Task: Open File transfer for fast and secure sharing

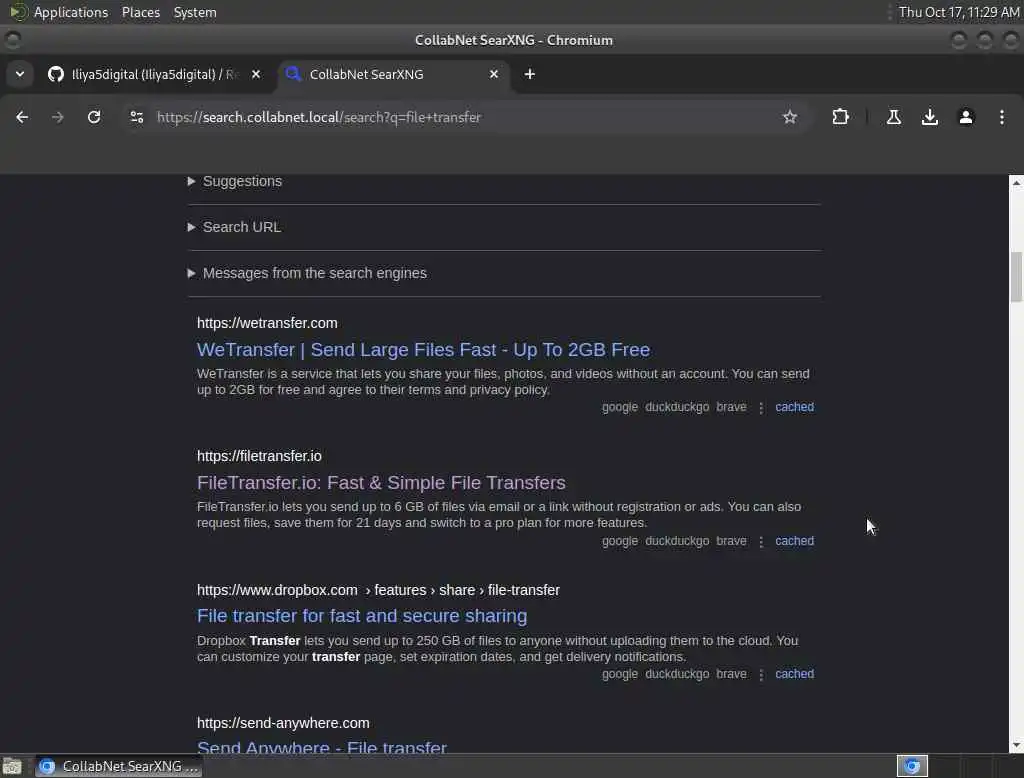Action: pos(362,616)
